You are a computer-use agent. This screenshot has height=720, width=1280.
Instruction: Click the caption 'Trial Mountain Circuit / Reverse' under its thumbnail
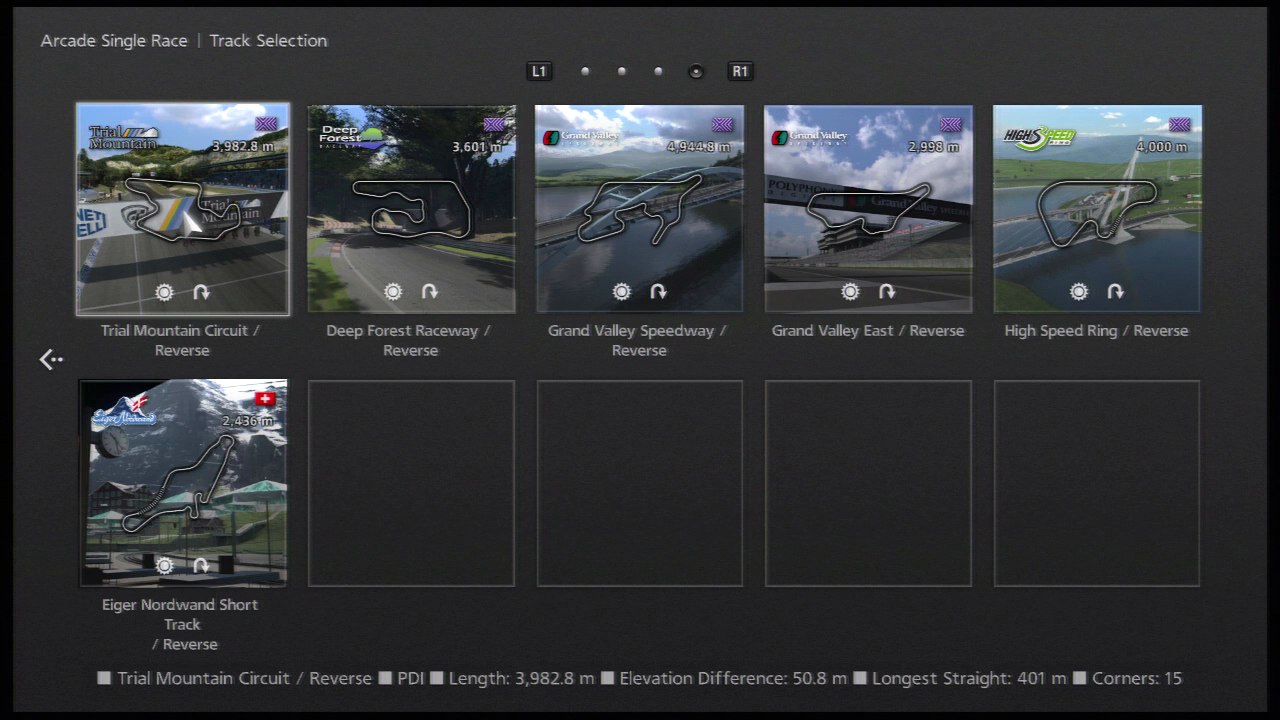[x=181, y=340]
